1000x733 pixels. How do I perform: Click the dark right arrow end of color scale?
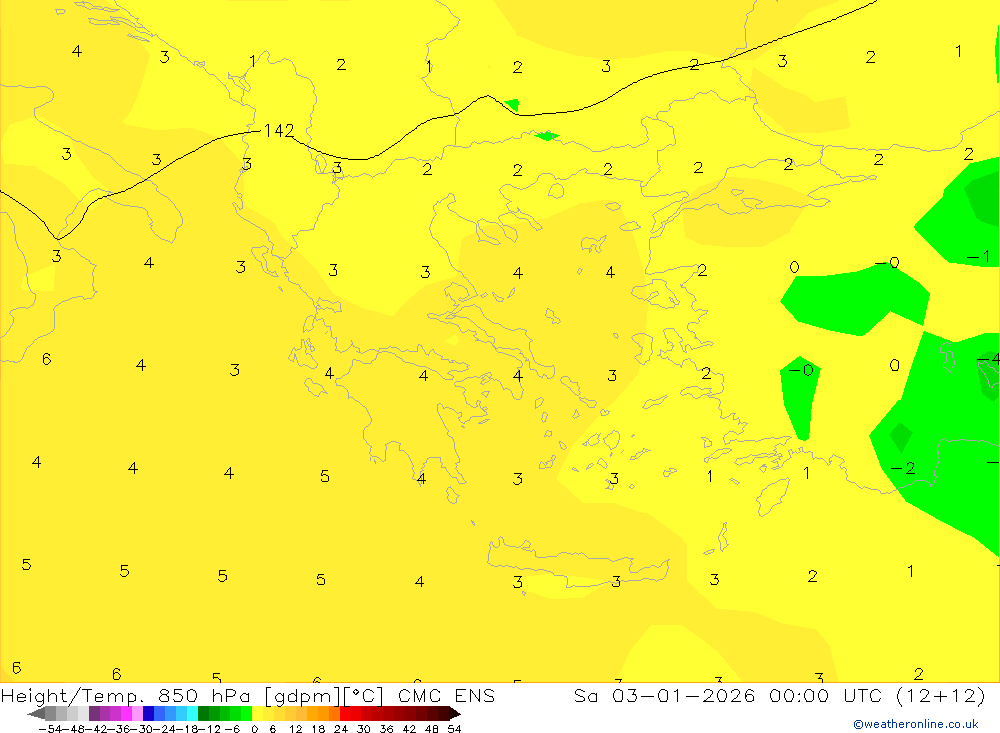455,714
